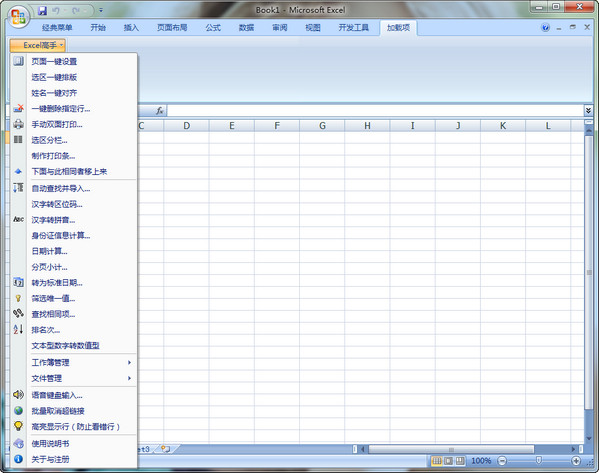The image size is (599, 473).
Task: Click the speaker icon for 语音键盘输入
Action: click(x=18, y=394)
